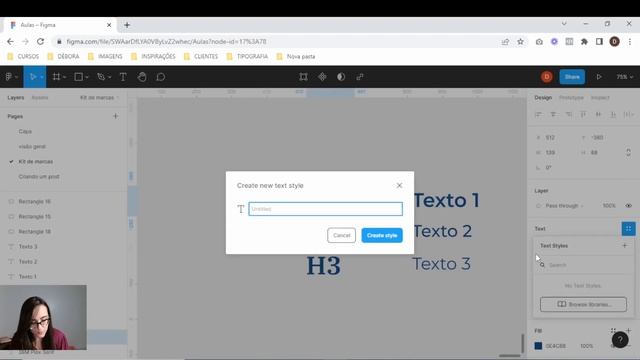Screen dimensions: 640x360
Task: Click the Create component icon
Action: click(322, 77)
